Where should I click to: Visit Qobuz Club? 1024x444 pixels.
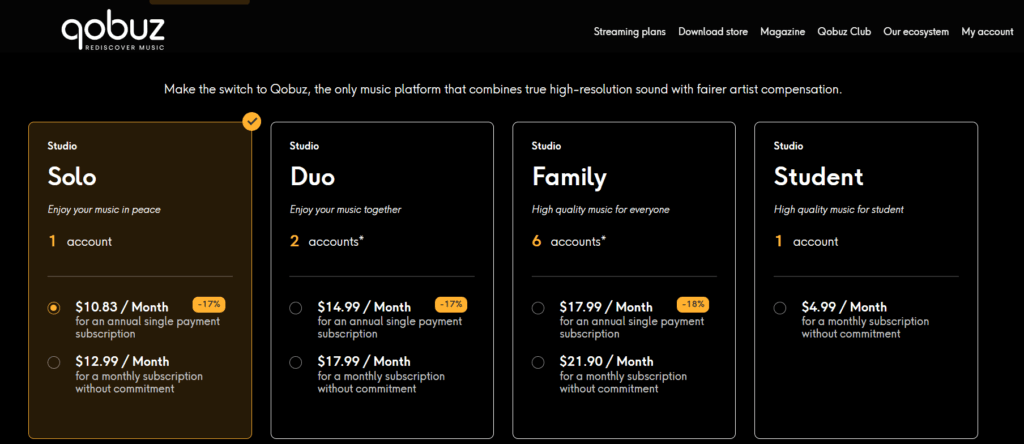844,32
